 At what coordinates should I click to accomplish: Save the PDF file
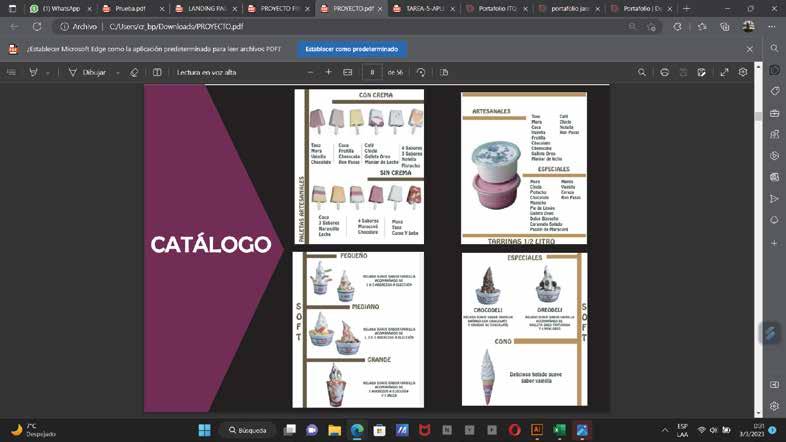click(x=683, y=72)
